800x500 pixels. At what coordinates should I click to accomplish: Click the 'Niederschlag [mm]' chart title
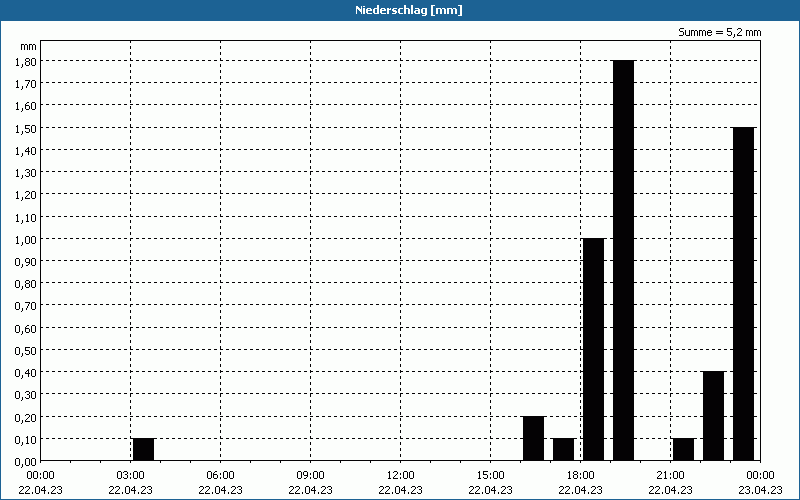coord(409,10)
